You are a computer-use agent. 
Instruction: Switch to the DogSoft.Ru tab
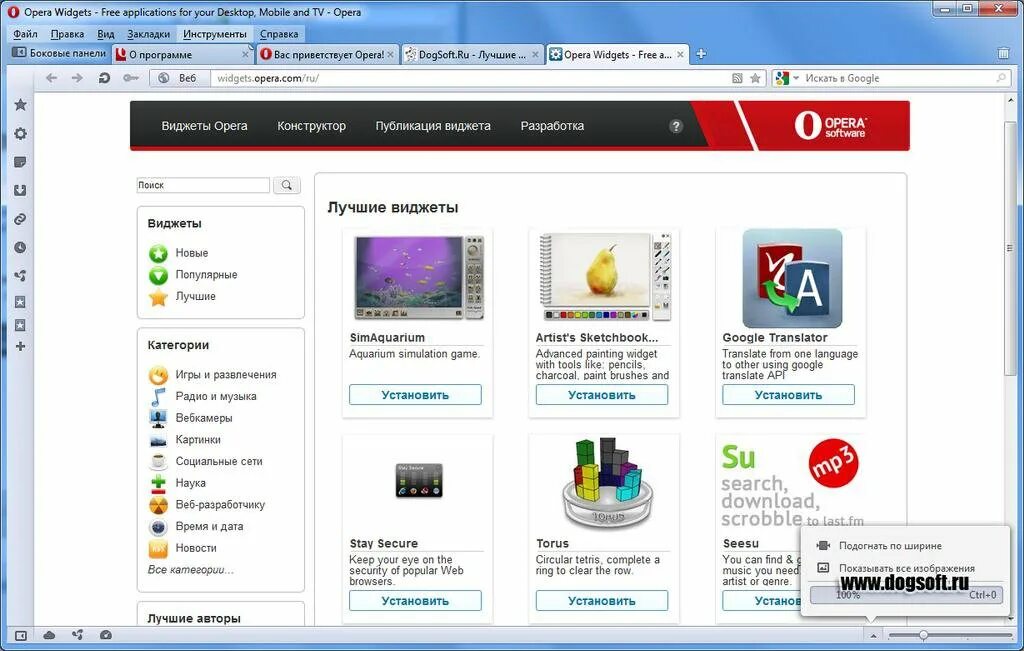472,55
